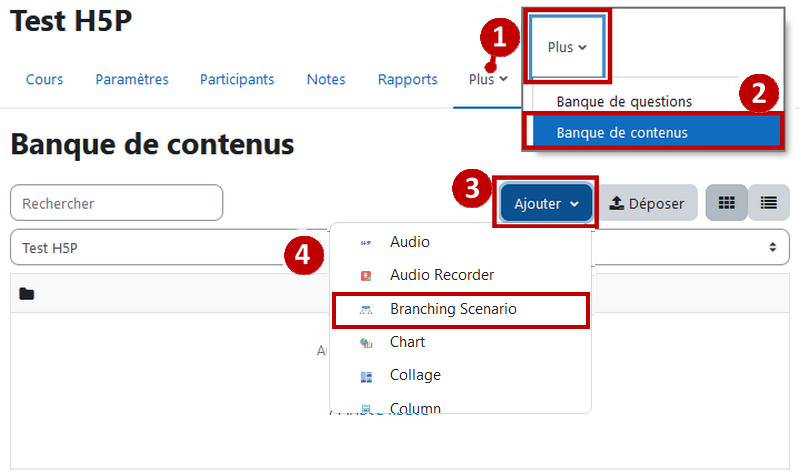Click the Rapports navigation link

click(408, 79)
